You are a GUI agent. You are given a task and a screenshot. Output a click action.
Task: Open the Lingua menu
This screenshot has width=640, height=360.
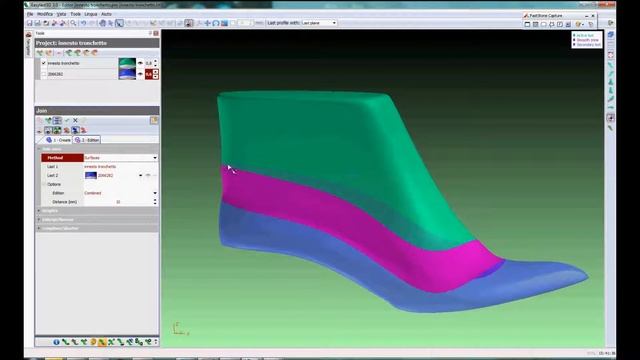coord(91,14)
